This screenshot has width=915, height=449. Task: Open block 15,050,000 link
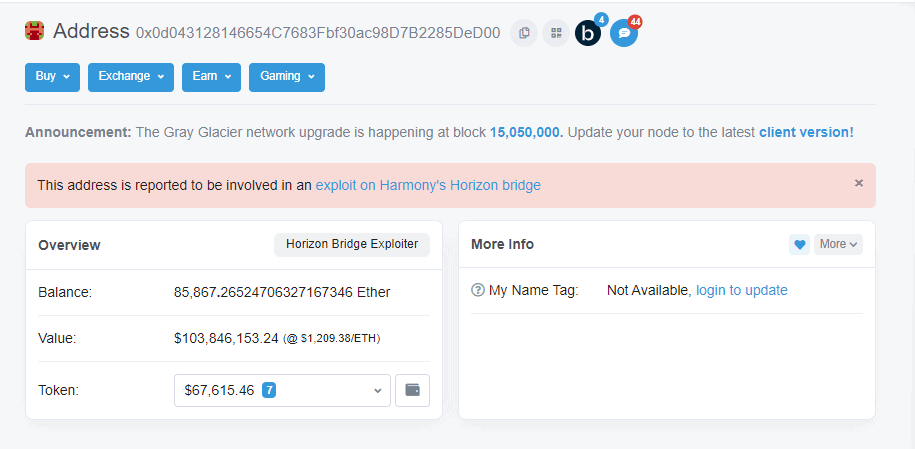pyautogui.click(x=526, y=132)
